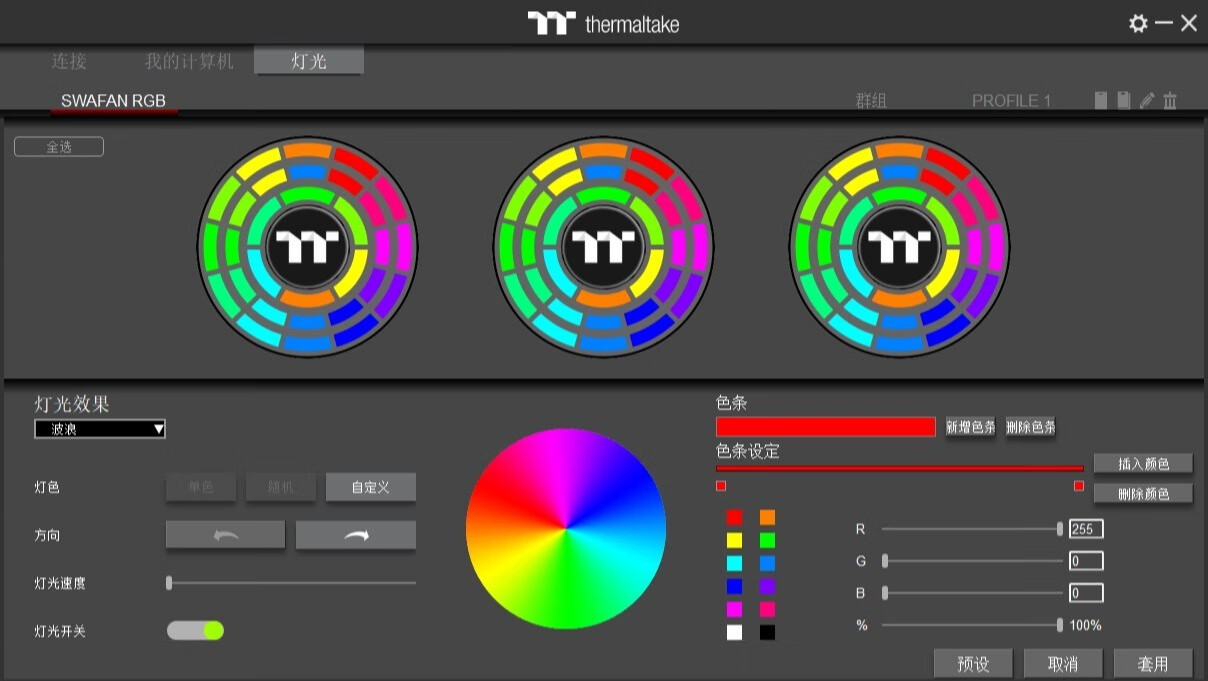Pick the light blue preset swatch

coord(767,563)
